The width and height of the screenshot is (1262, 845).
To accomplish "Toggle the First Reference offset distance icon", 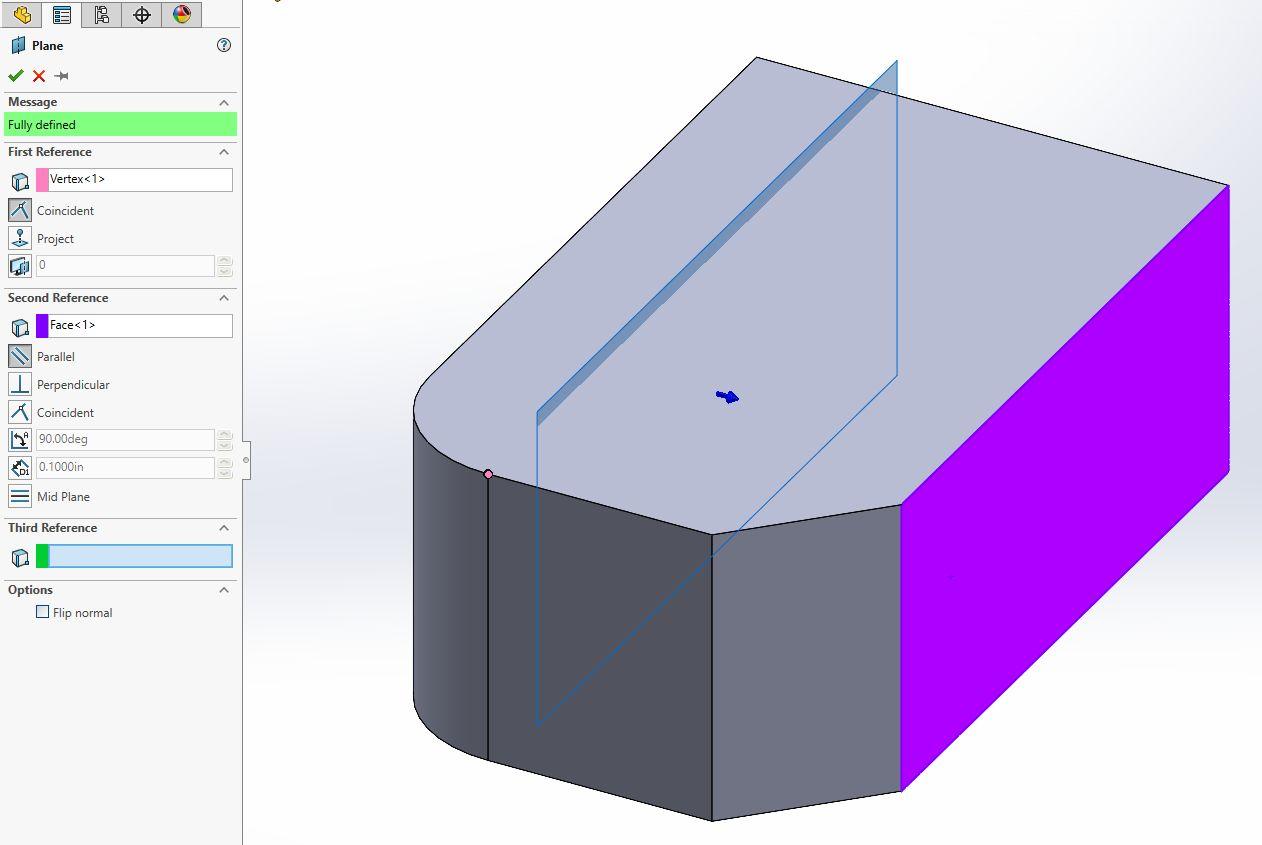I will point(20,266).
